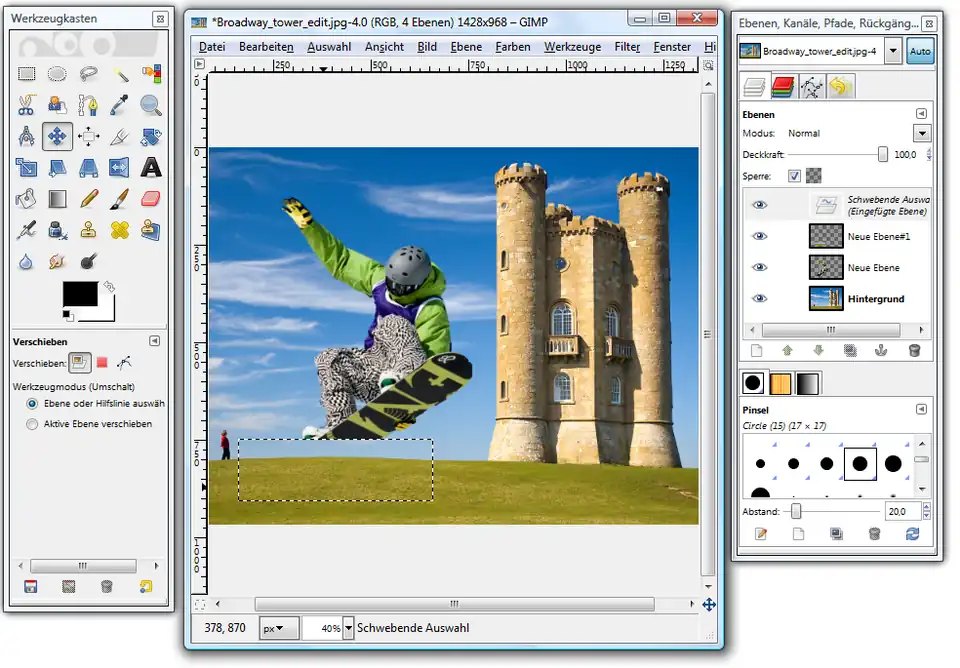Open the Werkzeuge menu
The image size is (960, 668).
click(x=572, y=47)
